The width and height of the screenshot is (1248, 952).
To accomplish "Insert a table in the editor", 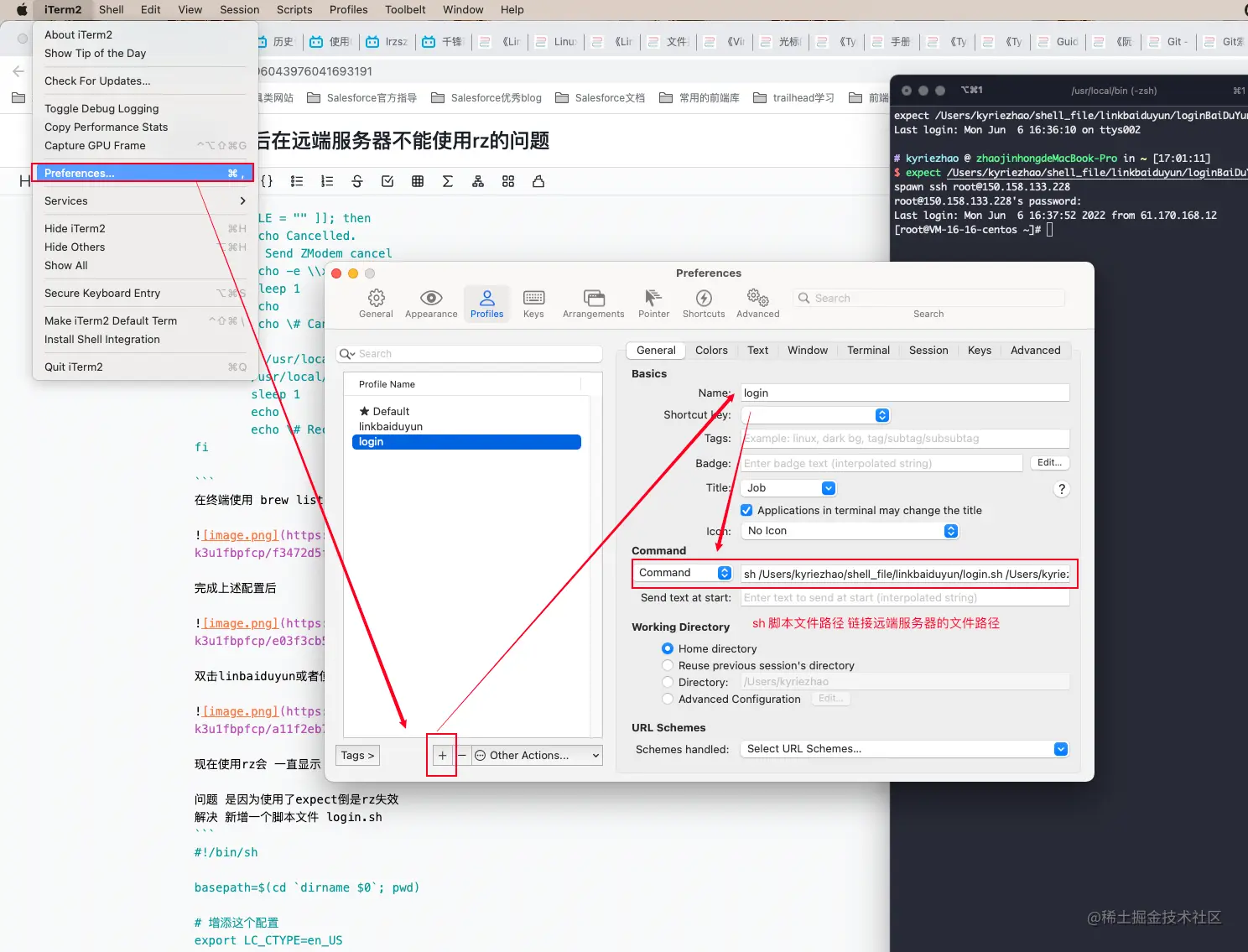I will point(418,181).
